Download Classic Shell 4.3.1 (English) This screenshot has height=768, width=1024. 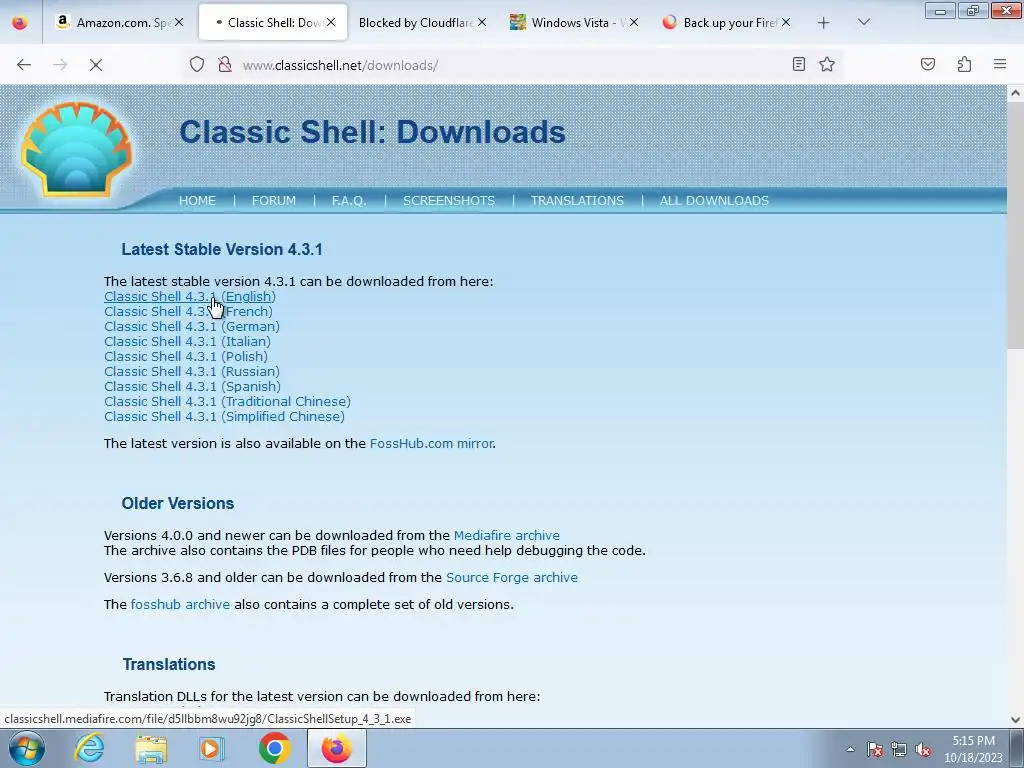(189, 296)
